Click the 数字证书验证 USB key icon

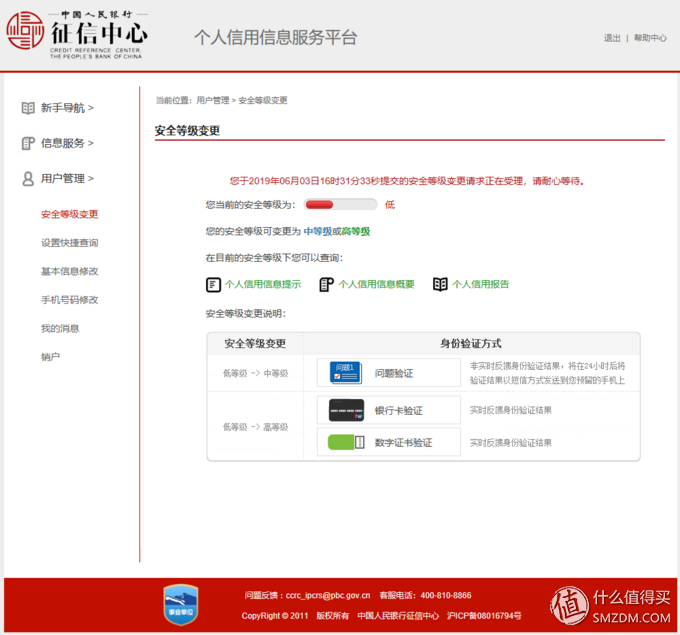tap(346, 442)
